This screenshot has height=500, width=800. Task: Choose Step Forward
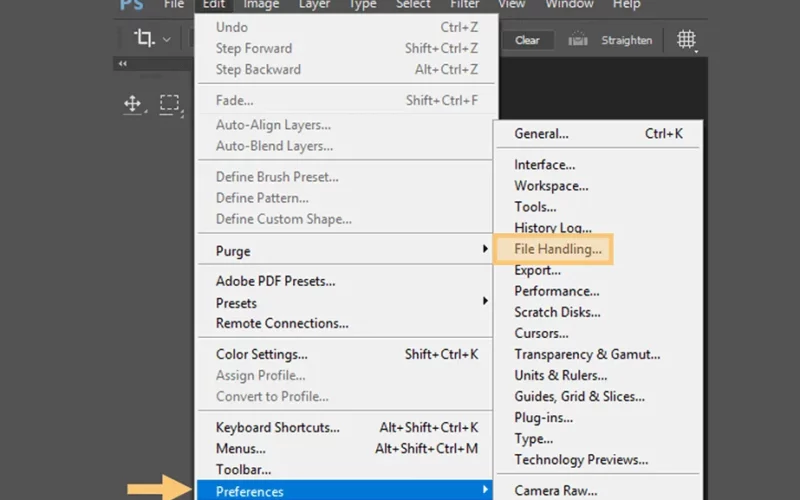coord(345,48)
